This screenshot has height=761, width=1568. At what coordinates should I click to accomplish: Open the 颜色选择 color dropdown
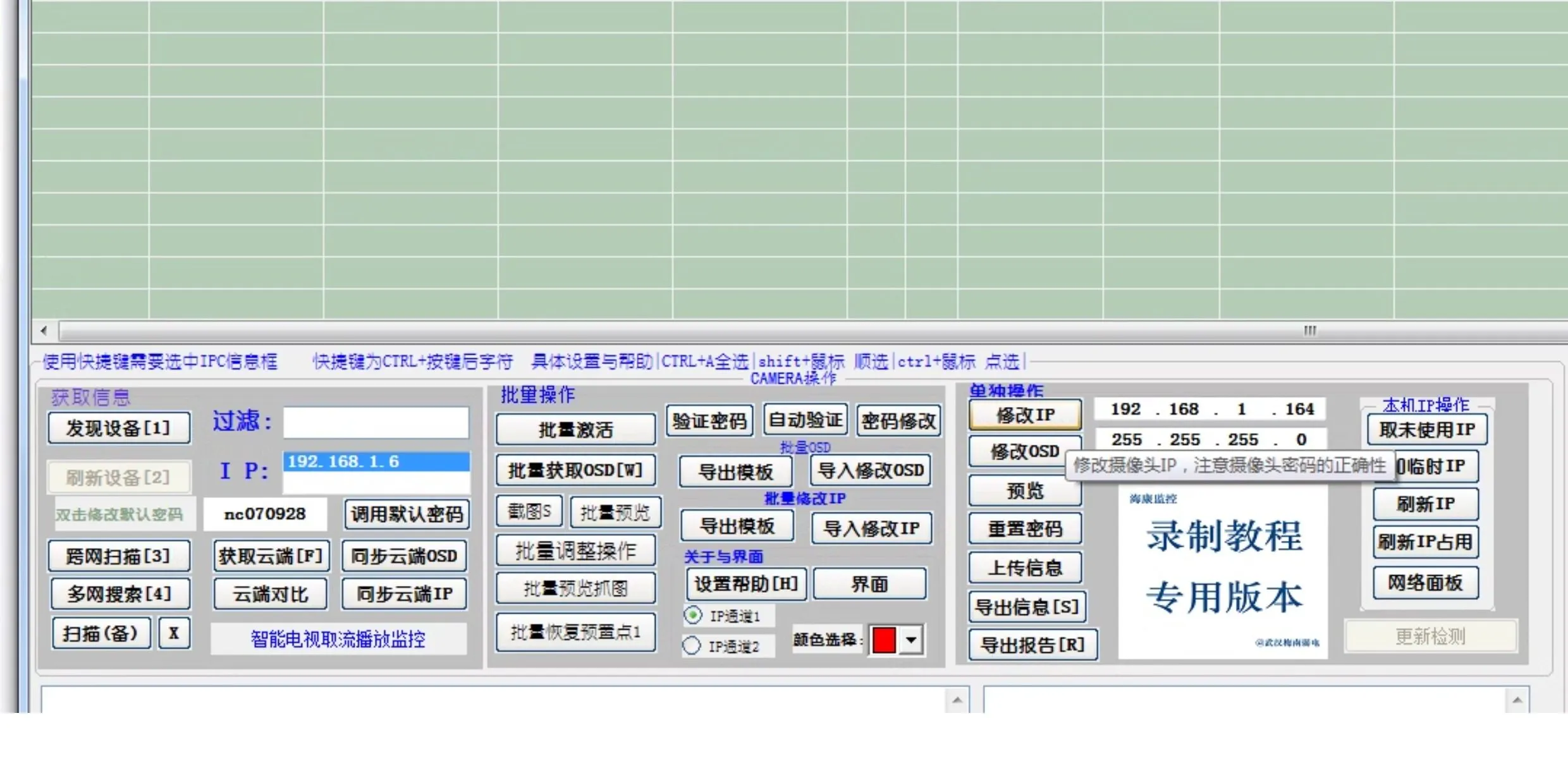[910, 640]
